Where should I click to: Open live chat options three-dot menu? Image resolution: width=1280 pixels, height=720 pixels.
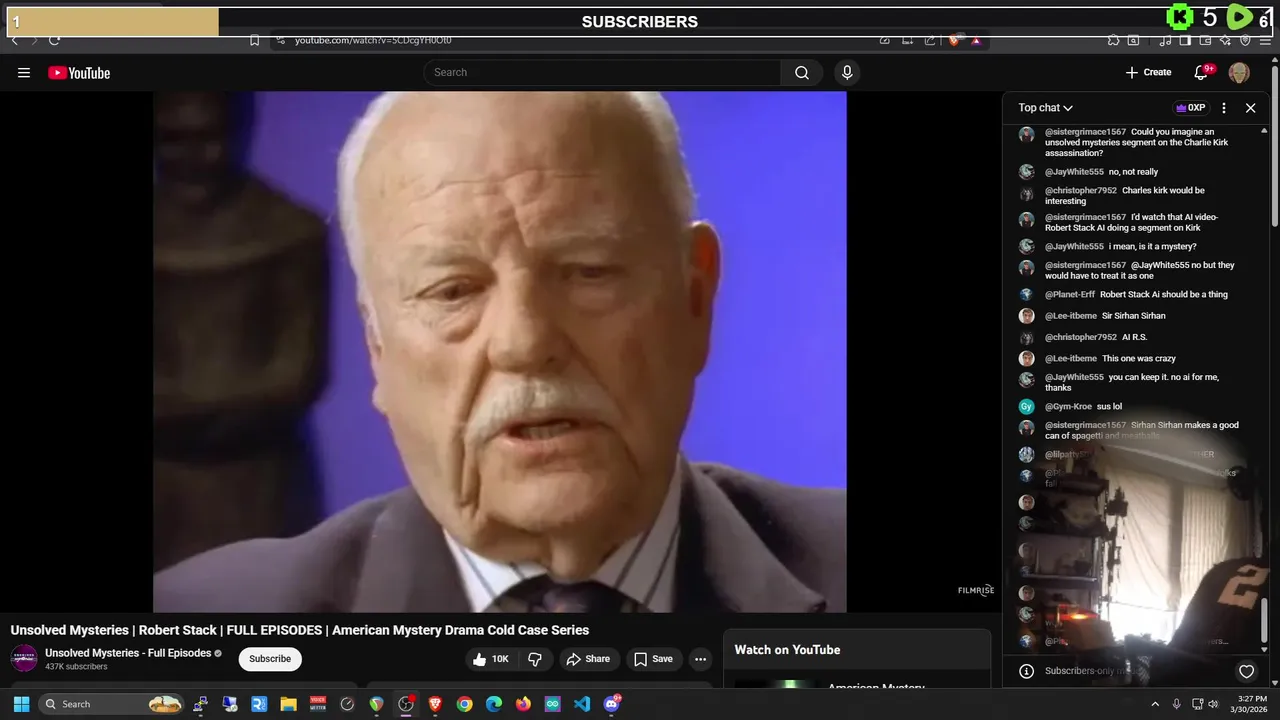pos(1223,108)
